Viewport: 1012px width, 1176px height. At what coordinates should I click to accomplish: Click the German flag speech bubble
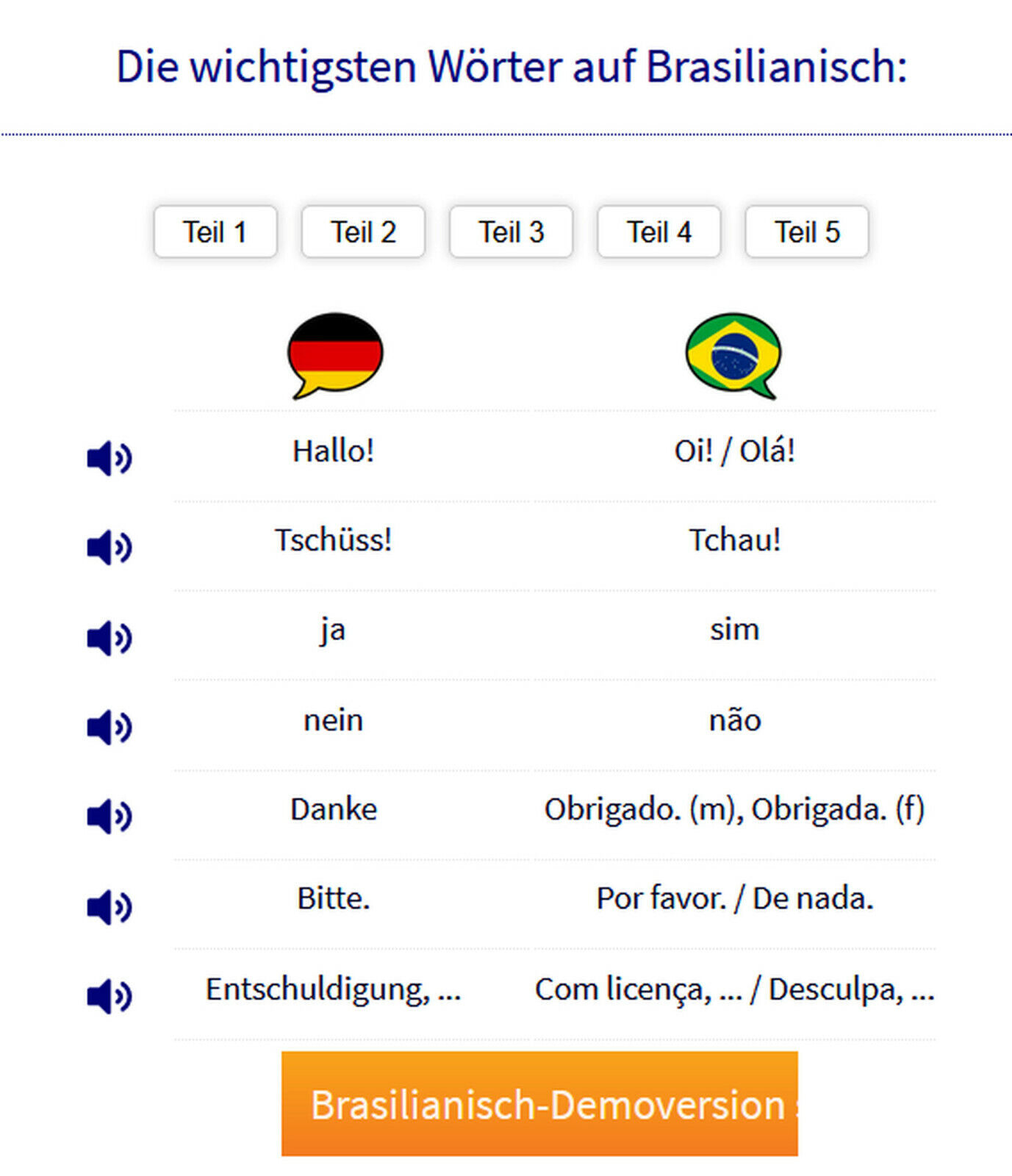[x=335, y=356]
